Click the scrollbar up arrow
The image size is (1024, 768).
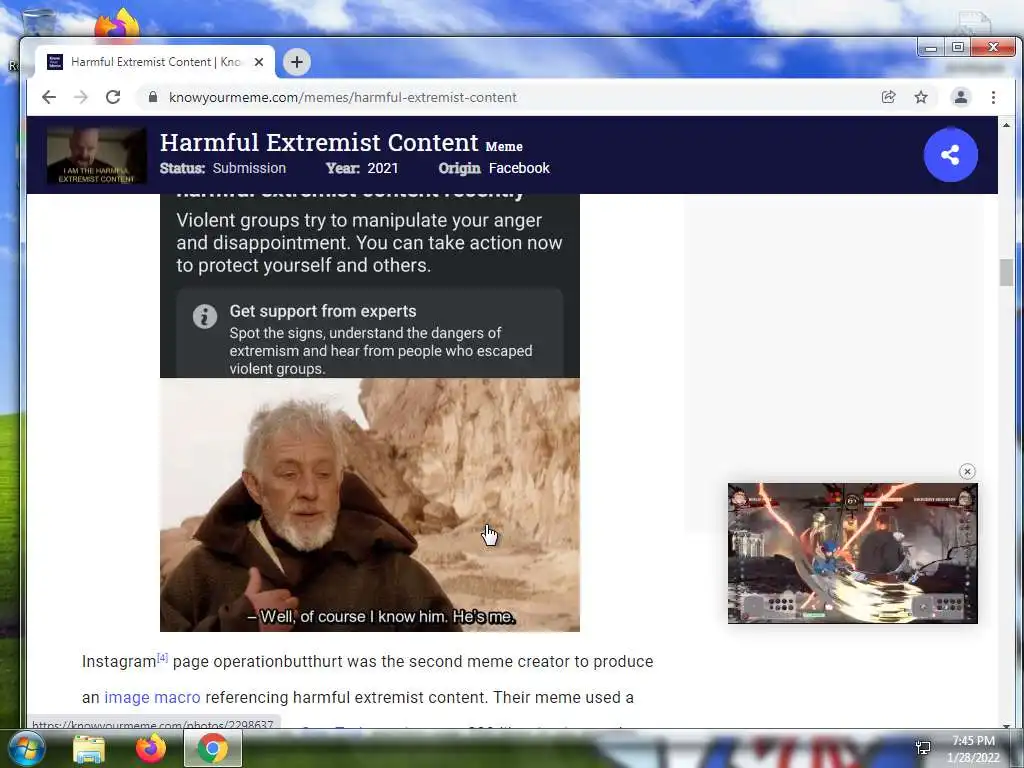coord(1006,124)
